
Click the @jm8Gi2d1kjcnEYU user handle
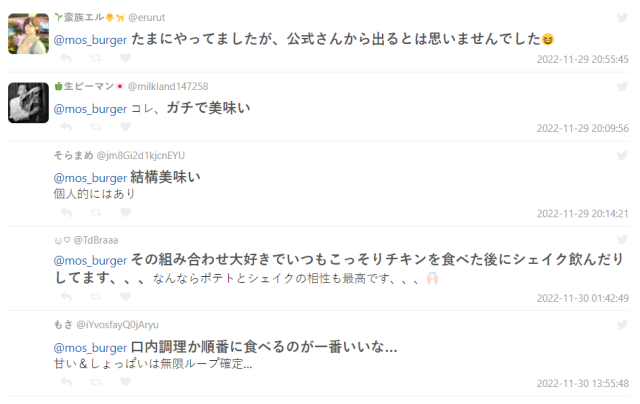141,155
